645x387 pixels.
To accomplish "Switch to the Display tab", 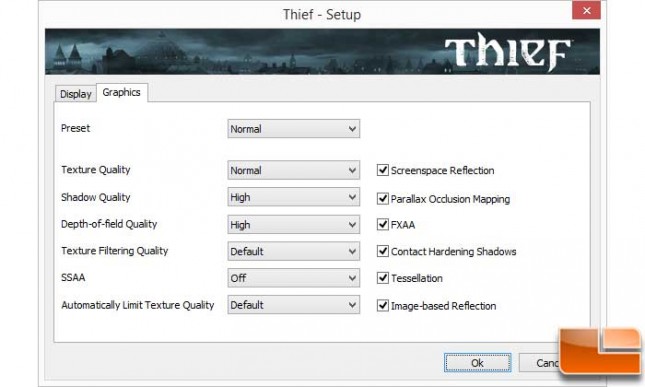I will (x=76, y=94).
